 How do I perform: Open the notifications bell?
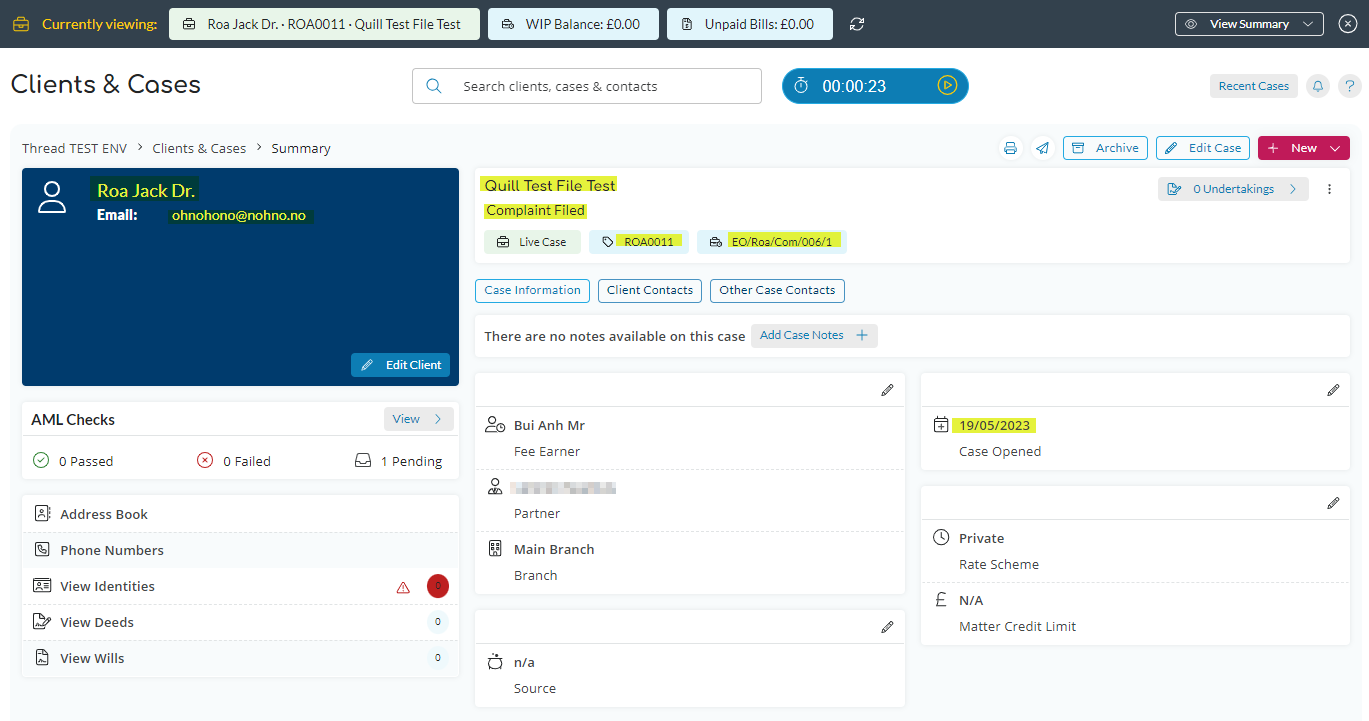coord(1318,86)
